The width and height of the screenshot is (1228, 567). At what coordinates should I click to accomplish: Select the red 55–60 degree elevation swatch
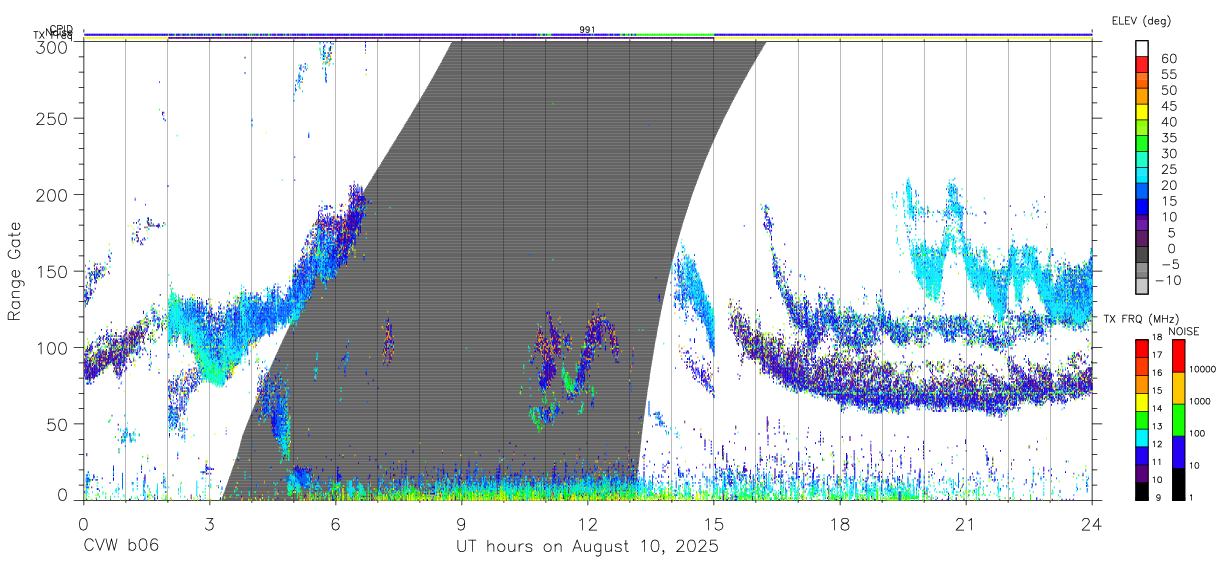tap(1142, 66)
